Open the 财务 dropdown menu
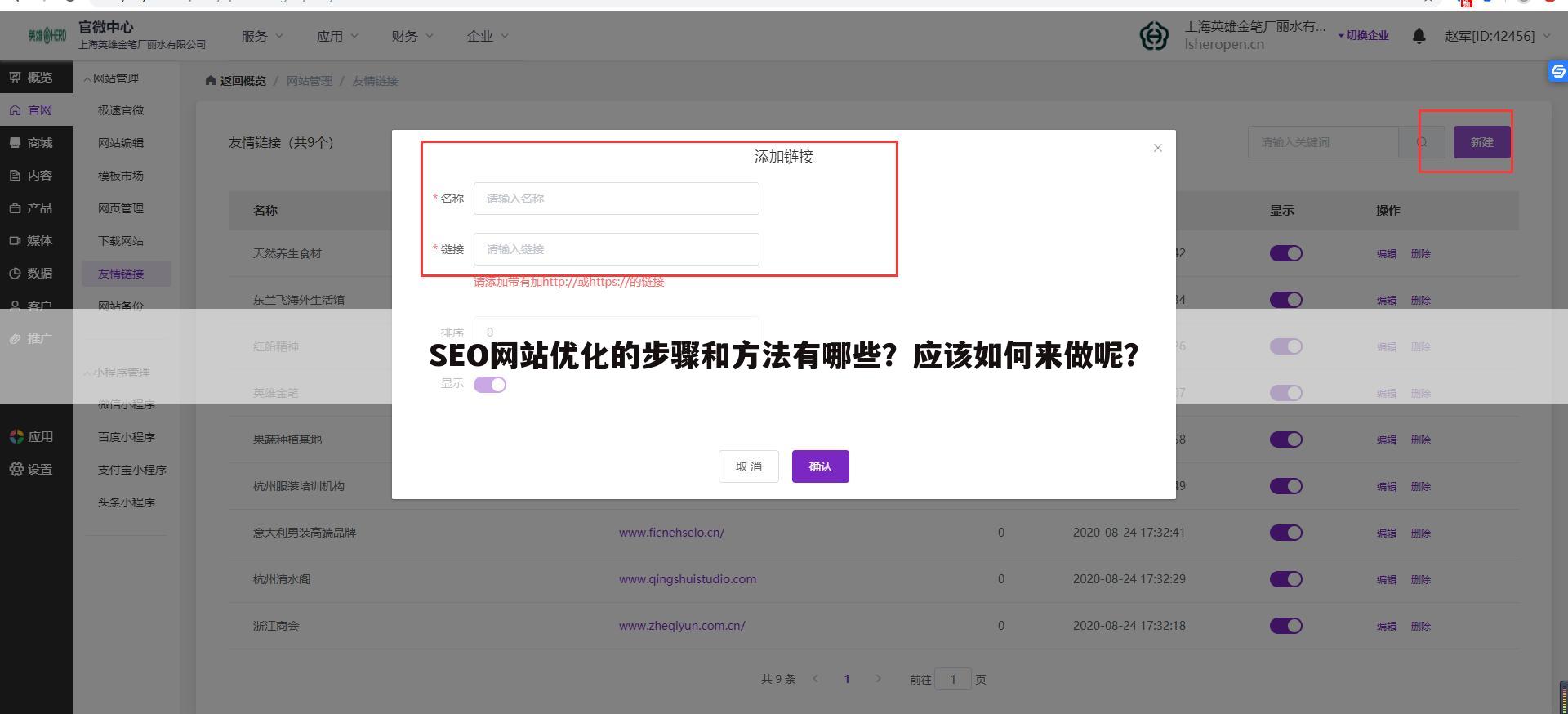Screen dimensions: 1568x714 click(x=412, y=36)
